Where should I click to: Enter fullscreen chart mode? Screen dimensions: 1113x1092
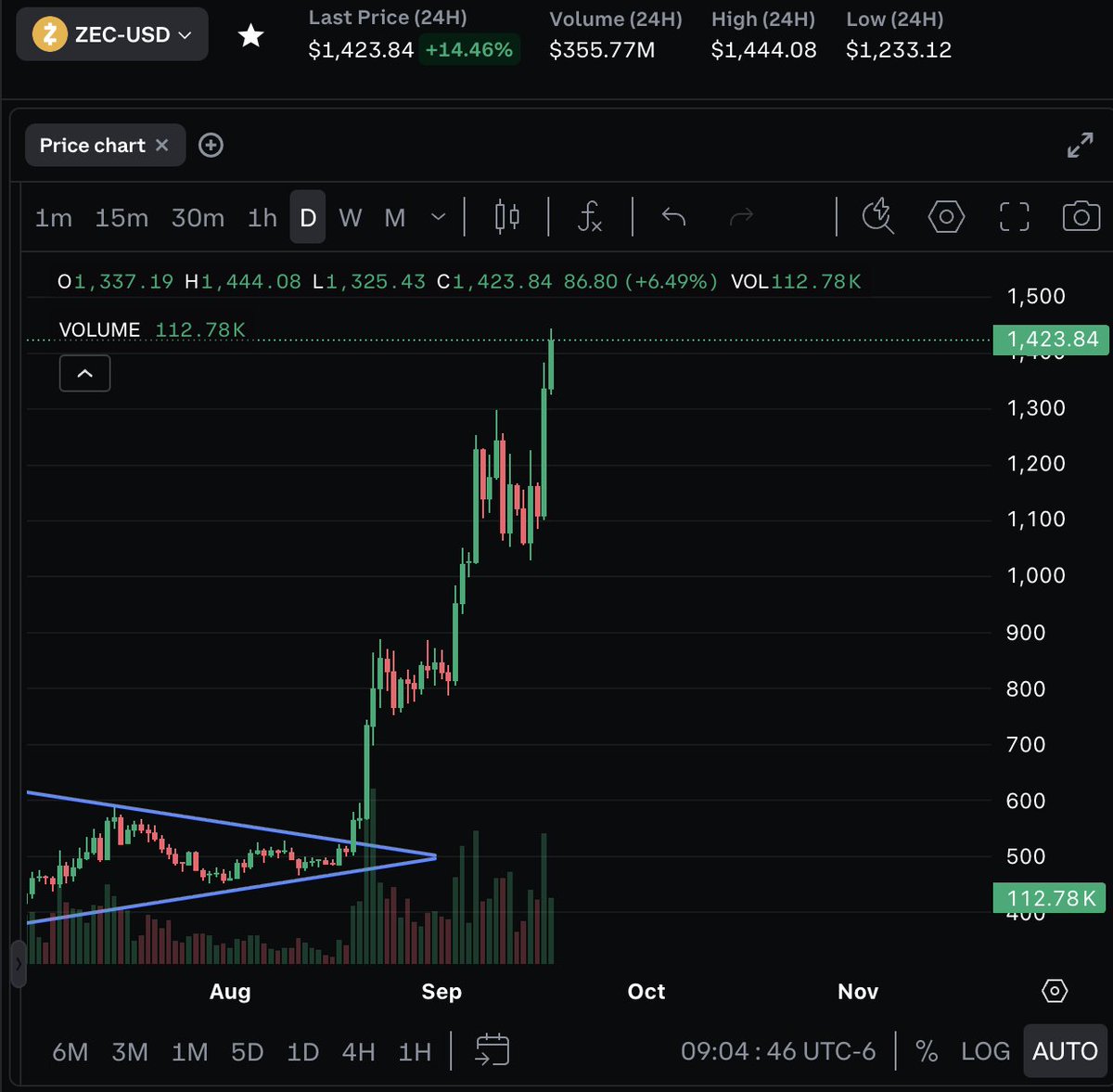coord(1014,216)
